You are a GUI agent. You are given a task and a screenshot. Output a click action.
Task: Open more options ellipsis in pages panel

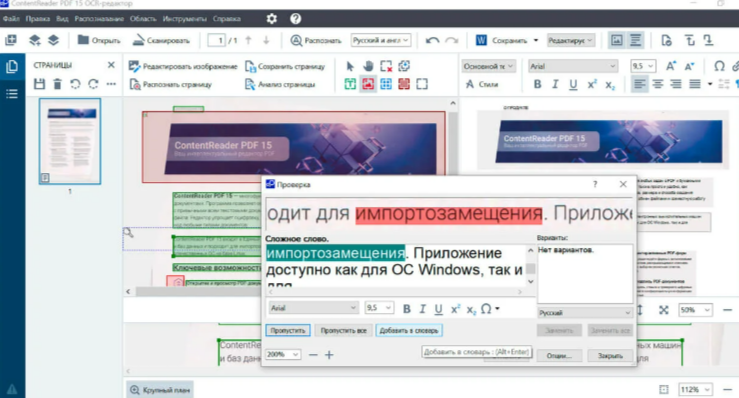111,84
